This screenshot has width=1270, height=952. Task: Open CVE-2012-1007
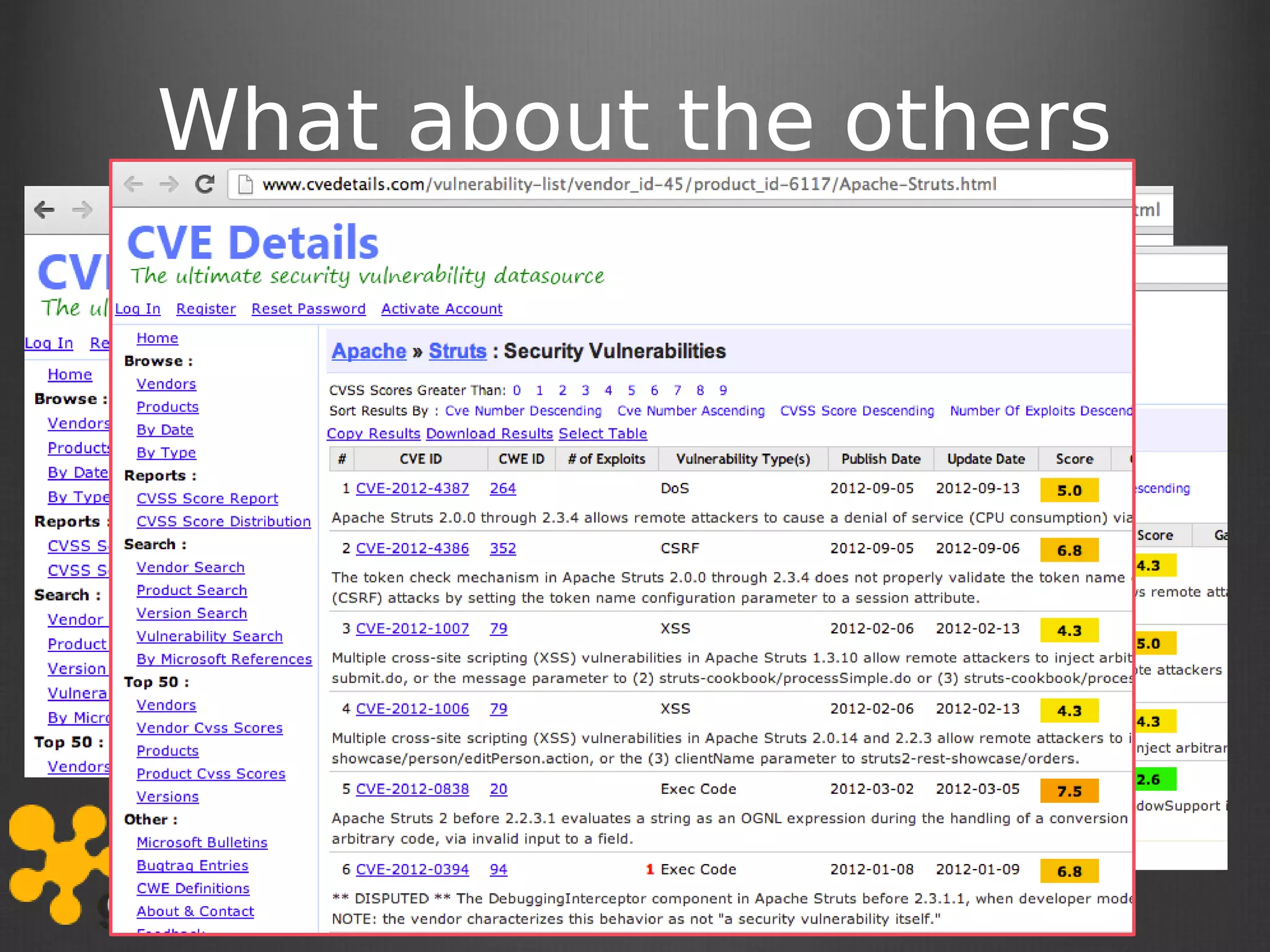click(x=412, y=628)
